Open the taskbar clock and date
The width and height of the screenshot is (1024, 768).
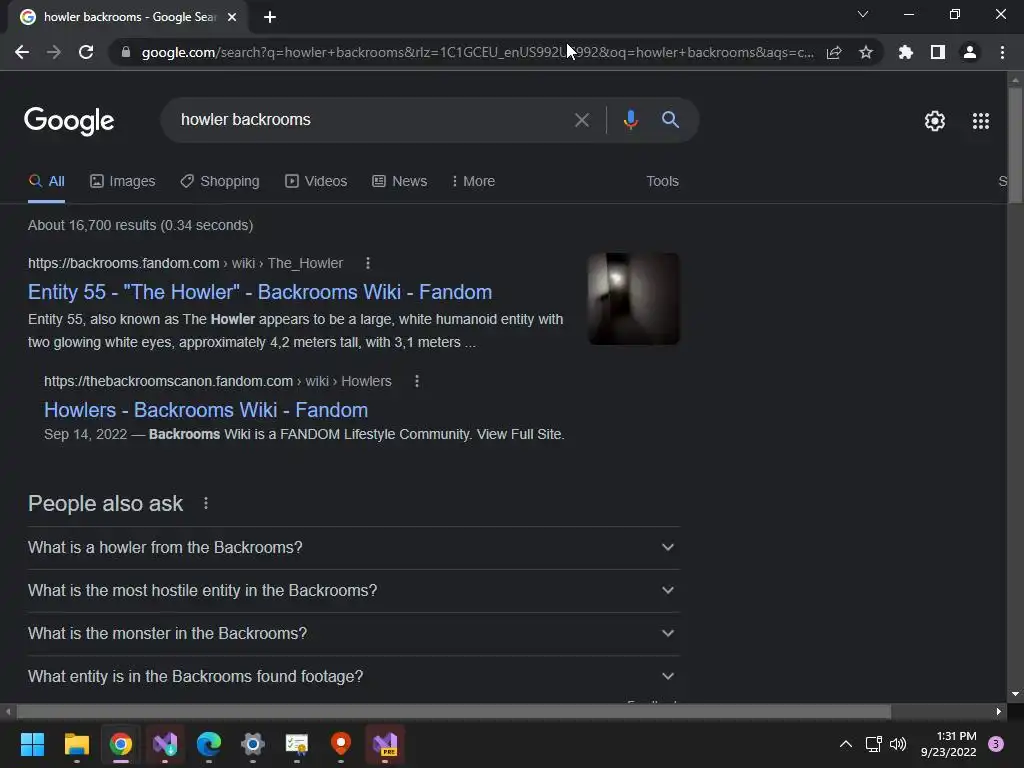point(949,744)
